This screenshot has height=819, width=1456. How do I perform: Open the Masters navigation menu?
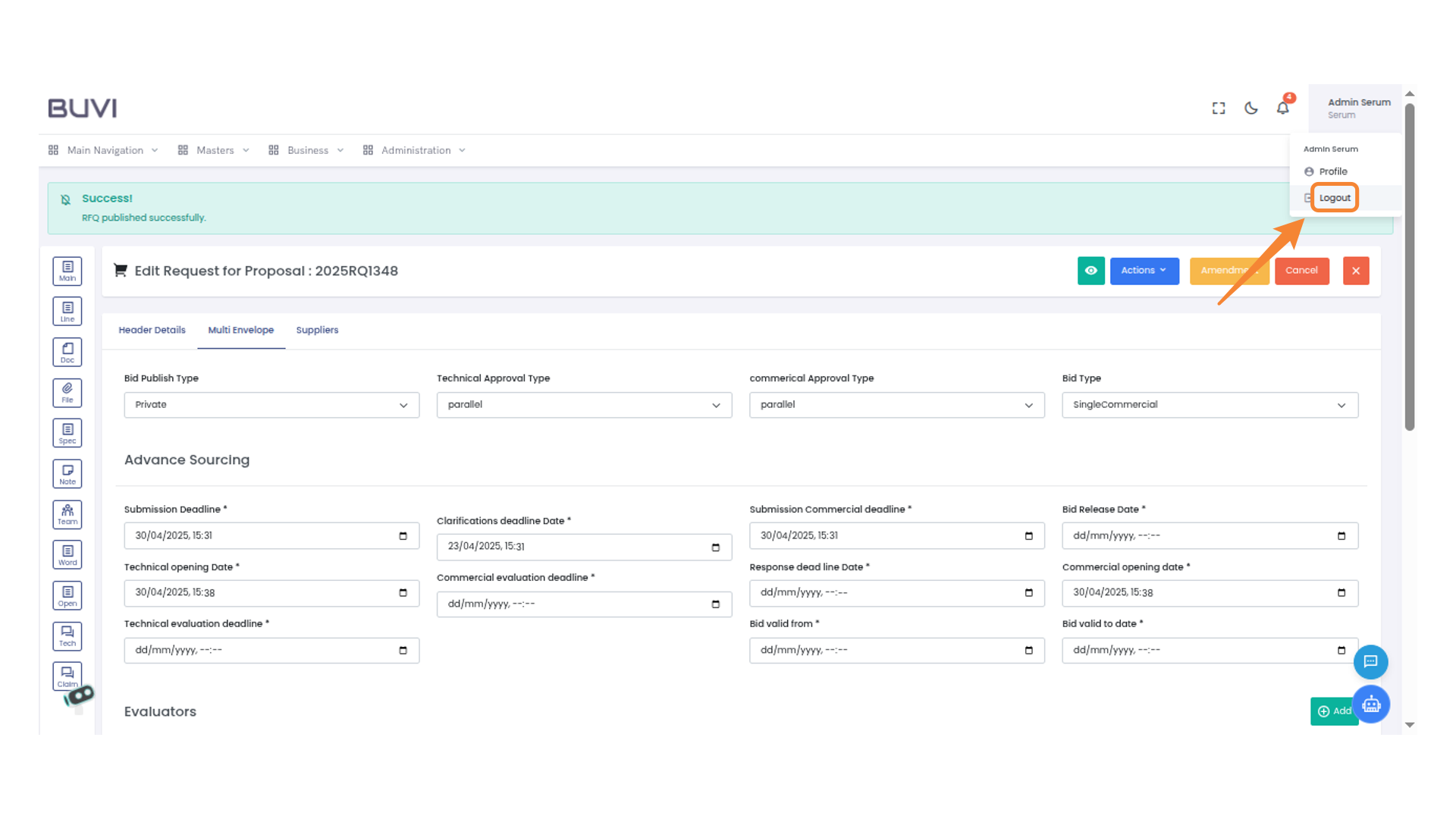pos(214,150)
